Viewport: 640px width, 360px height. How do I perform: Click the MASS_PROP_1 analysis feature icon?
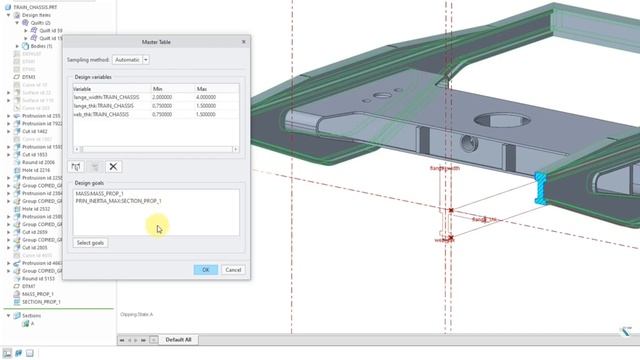tap(17, 294)
